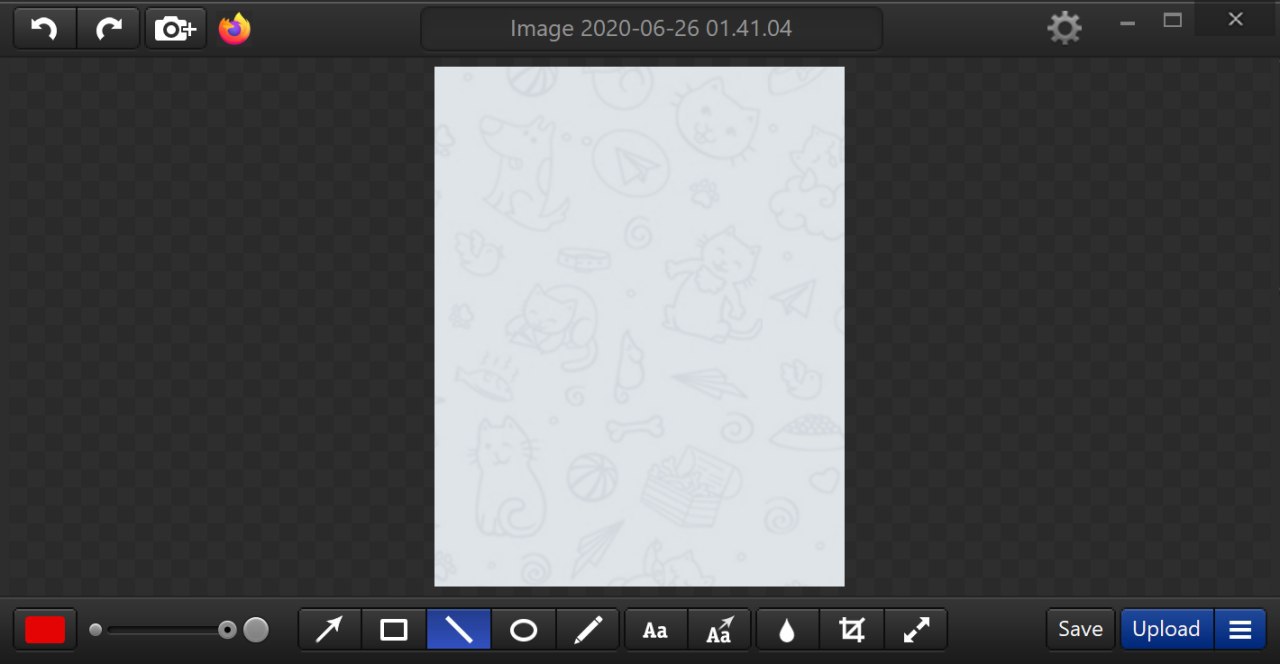Select the Resize image tool
This screenshot has height=664, width=1280.
coord(916,630)
